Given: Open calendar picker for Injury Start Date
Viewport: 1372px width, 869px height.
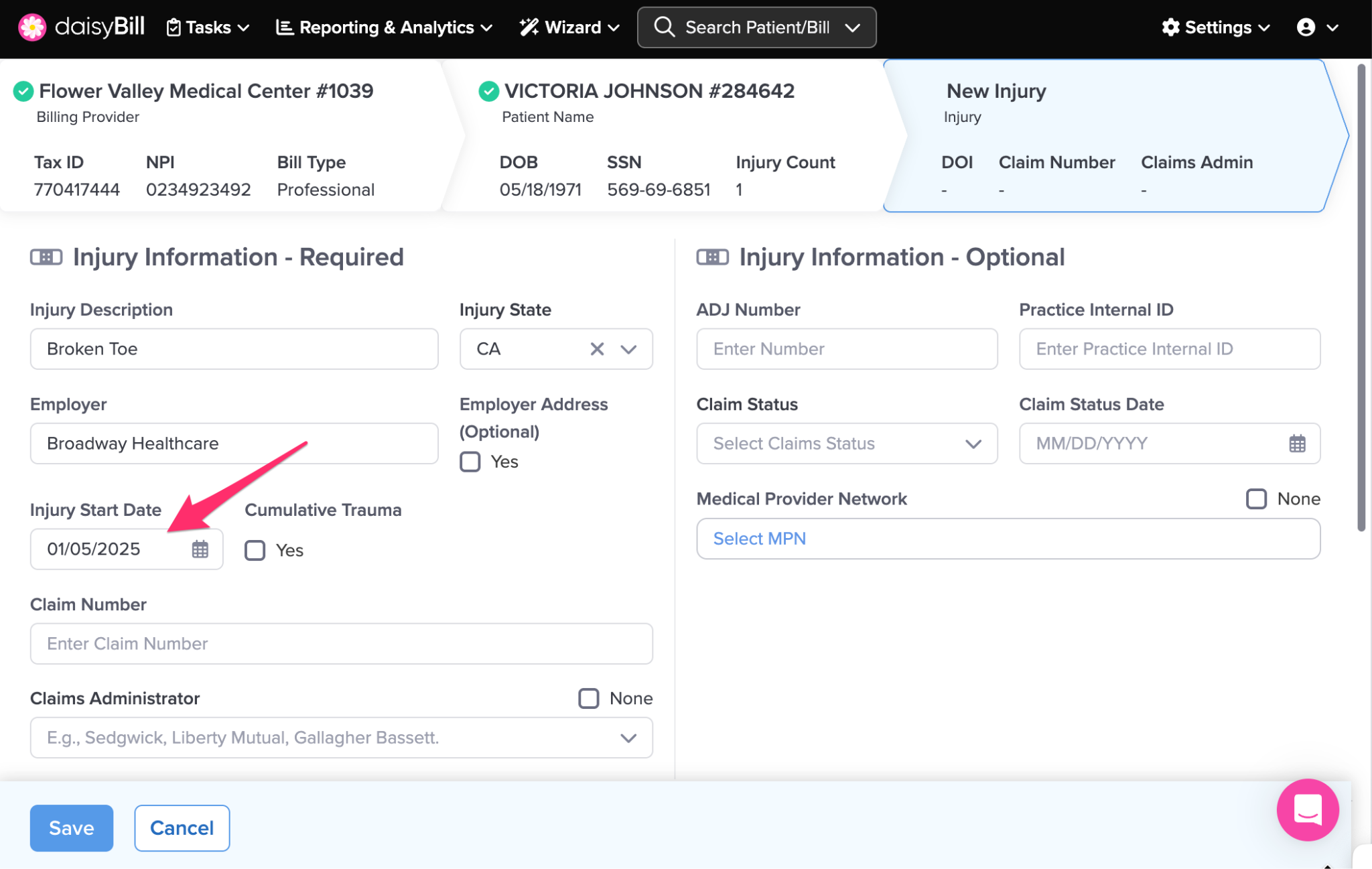Looking at the screenshot, I should point(200,549).
